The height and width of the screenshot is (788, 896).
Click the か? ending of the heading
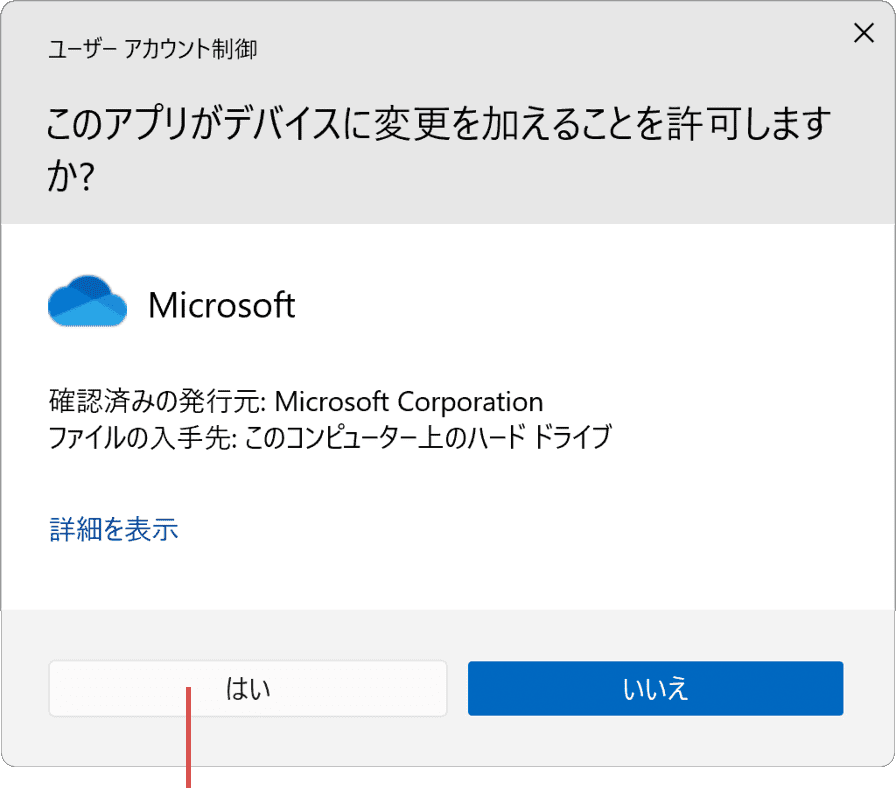point(70,176)
